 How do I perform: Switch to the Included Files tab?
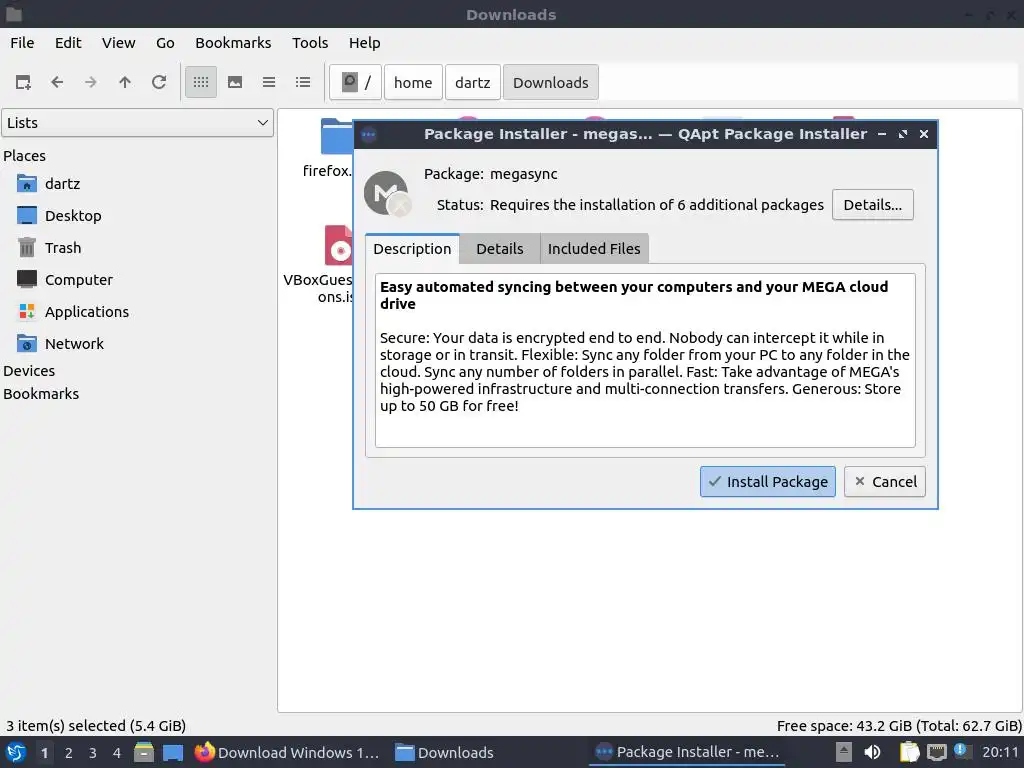click(x=594, y=249)
